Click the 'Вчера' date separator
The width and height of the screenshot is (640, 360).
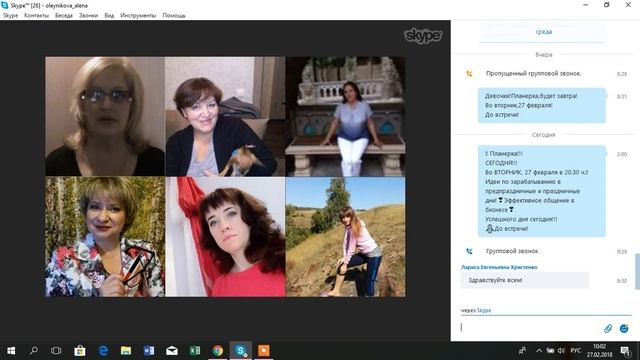(x=544, y=55)
